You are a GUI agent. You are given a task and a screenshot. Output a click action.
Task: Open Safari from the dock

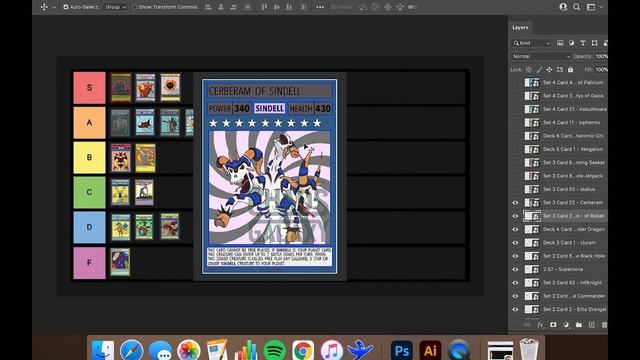tap(131, 350)
